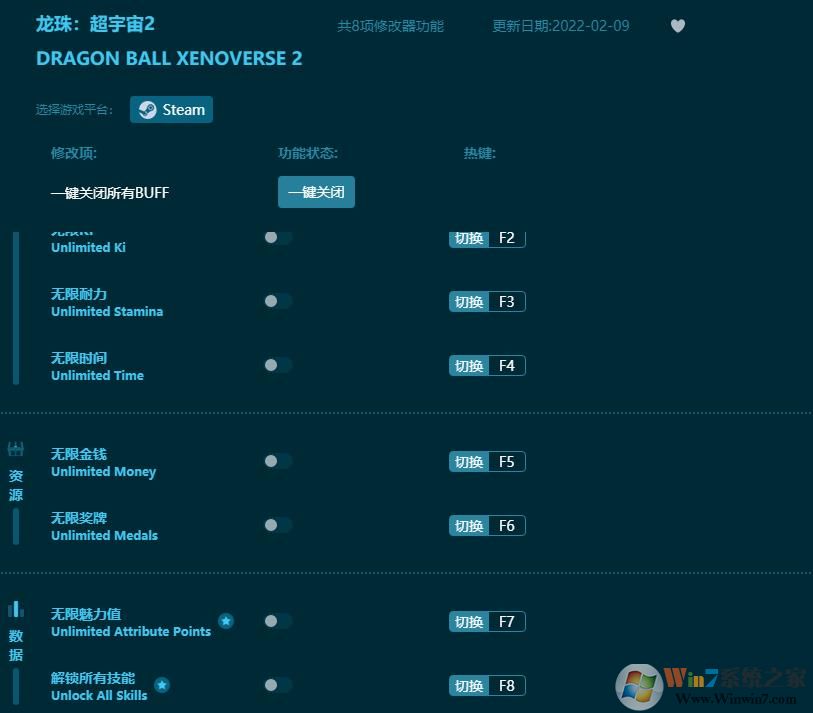Click the Steam platform selection button
The height and width of the screenshot is (713, 813).
[171, 109]
